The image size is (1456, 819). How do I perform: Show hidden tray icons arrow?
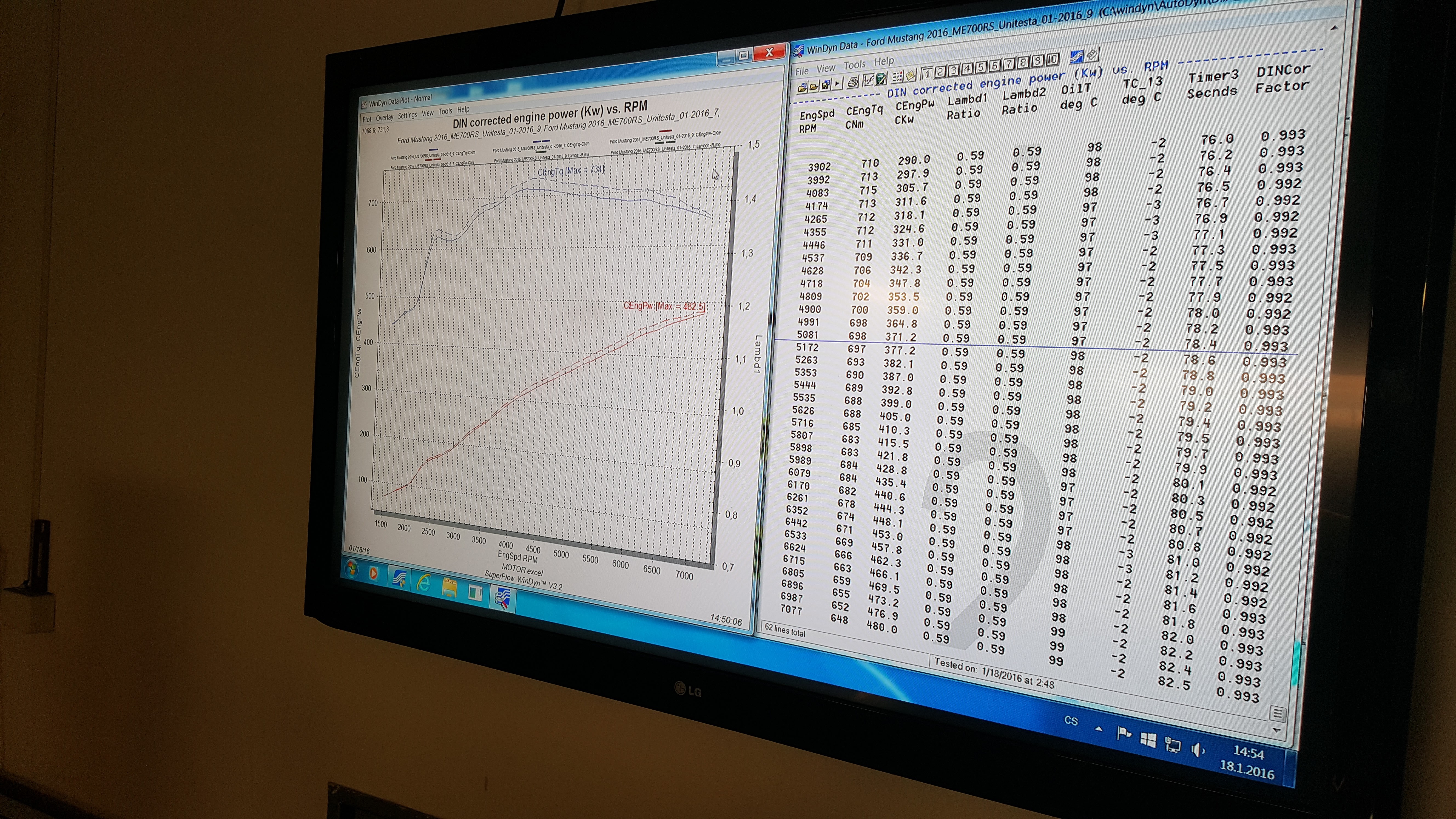1098,729
